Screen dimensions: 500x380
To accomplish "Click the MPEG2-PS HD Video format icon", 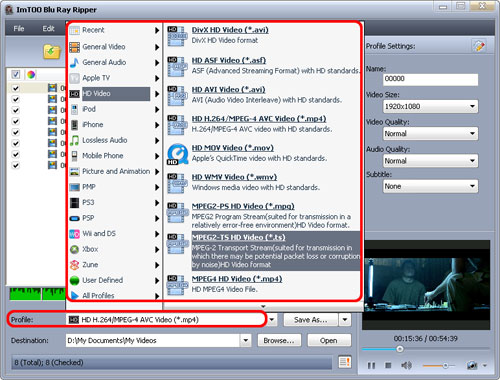I will coord(177,212).
